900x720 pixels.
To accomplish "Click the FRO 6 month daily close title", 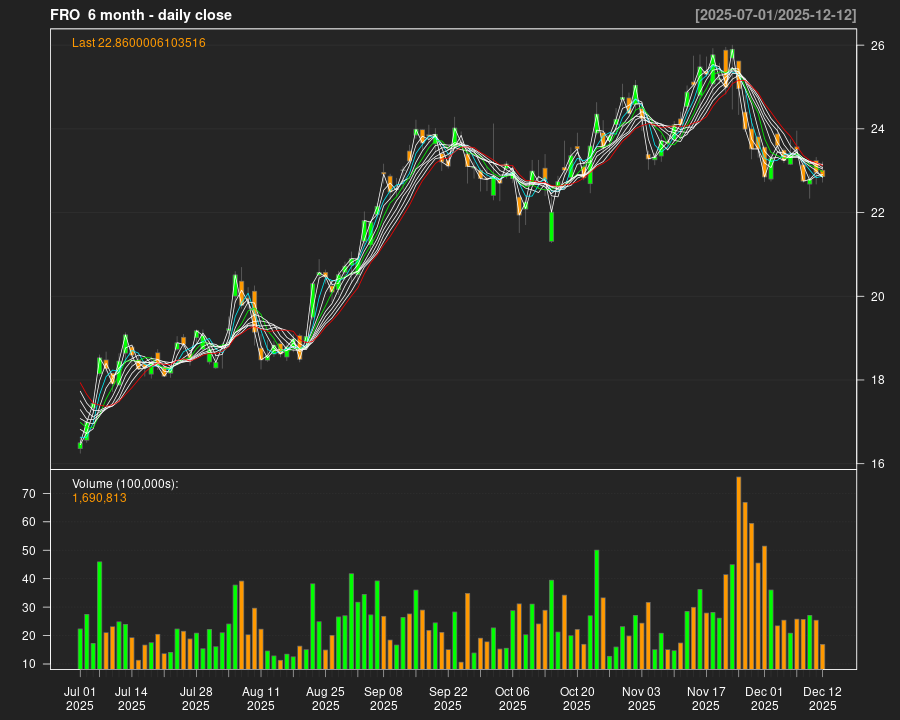I will pos(141,15).
